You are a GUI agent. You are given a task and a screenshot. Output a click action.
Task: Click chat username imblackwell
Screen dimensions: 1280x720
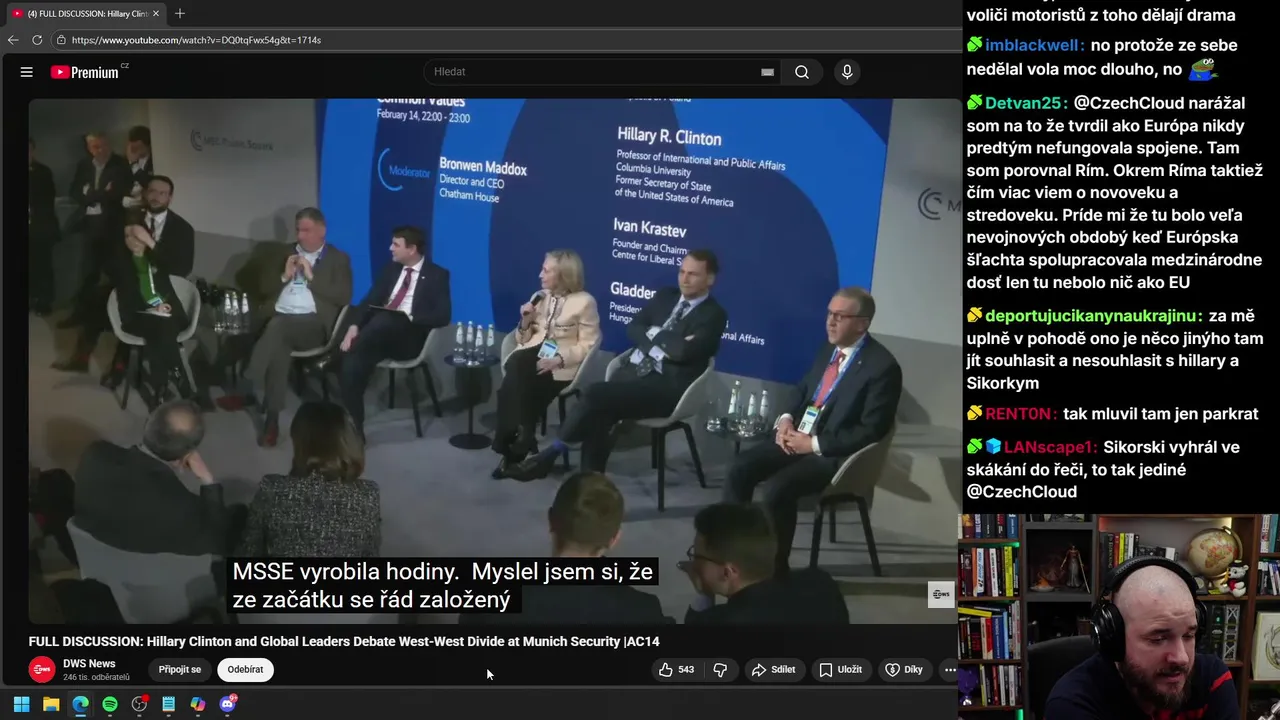(x=1034, y=45)
